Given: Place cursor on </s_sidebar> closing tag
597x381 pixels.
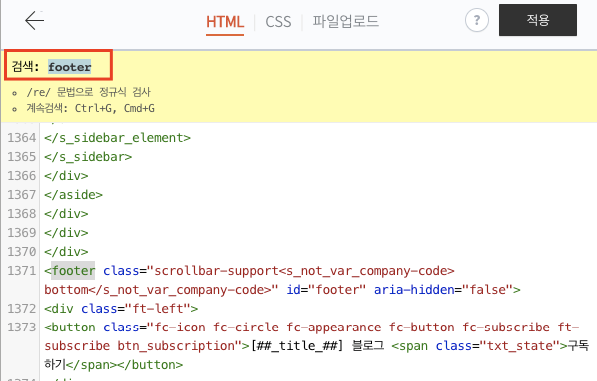Looking at the screenshot, I should point(88,157).
